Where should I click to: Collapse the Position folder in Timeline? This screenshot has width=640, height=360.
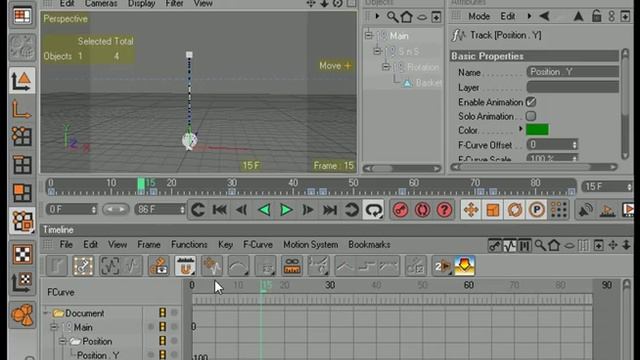click(63, 341)
